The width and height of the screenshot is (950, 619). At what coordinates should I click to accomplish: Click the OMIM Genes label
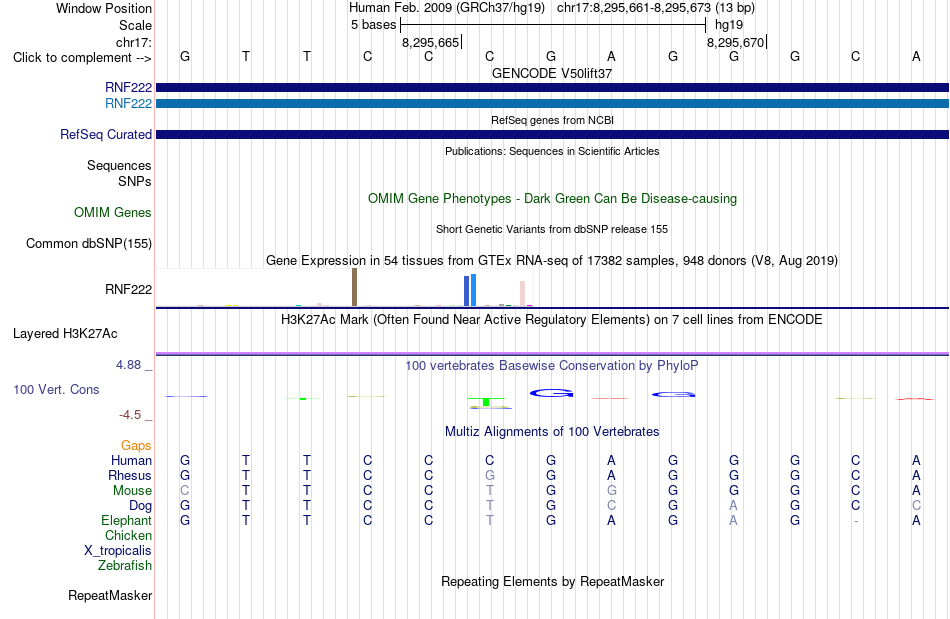click(x=113, y=213)
